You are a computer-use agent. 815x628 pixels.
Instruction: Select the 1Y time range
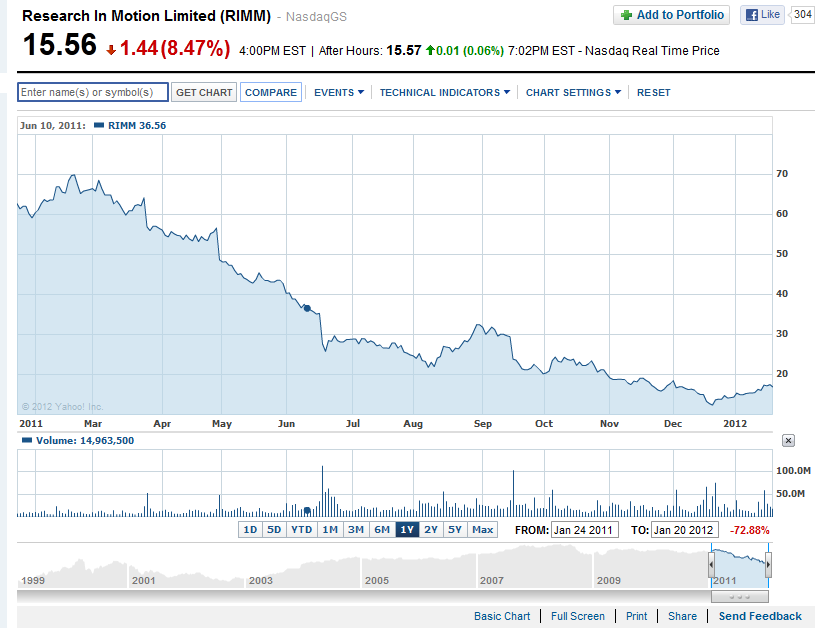pyautogui.click(x=407, y=530)
